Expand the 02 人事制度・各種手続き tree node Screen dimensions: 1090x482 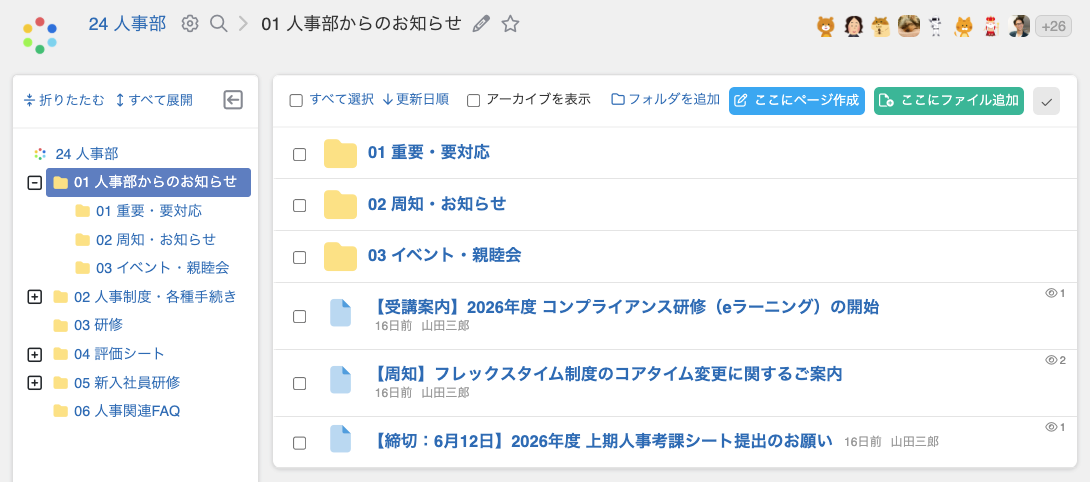[x=33, y=297]
